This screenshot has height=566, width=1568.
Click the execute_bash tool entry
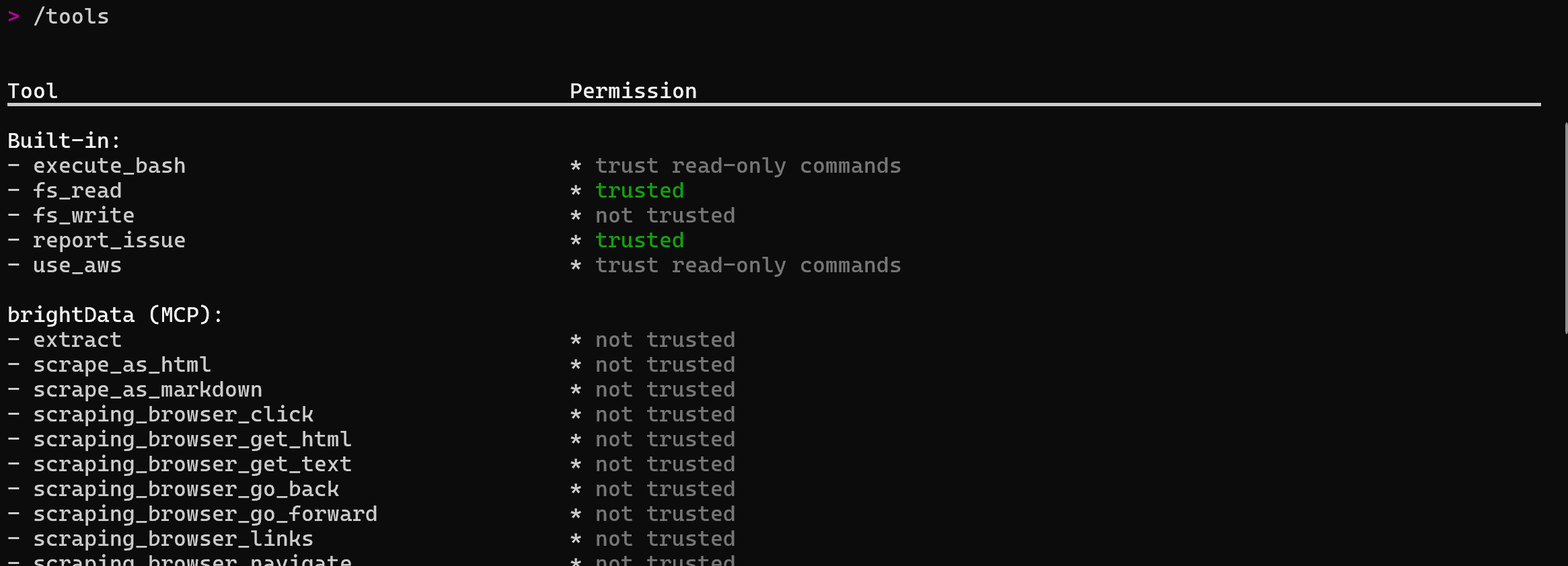(x=109, y=165)
